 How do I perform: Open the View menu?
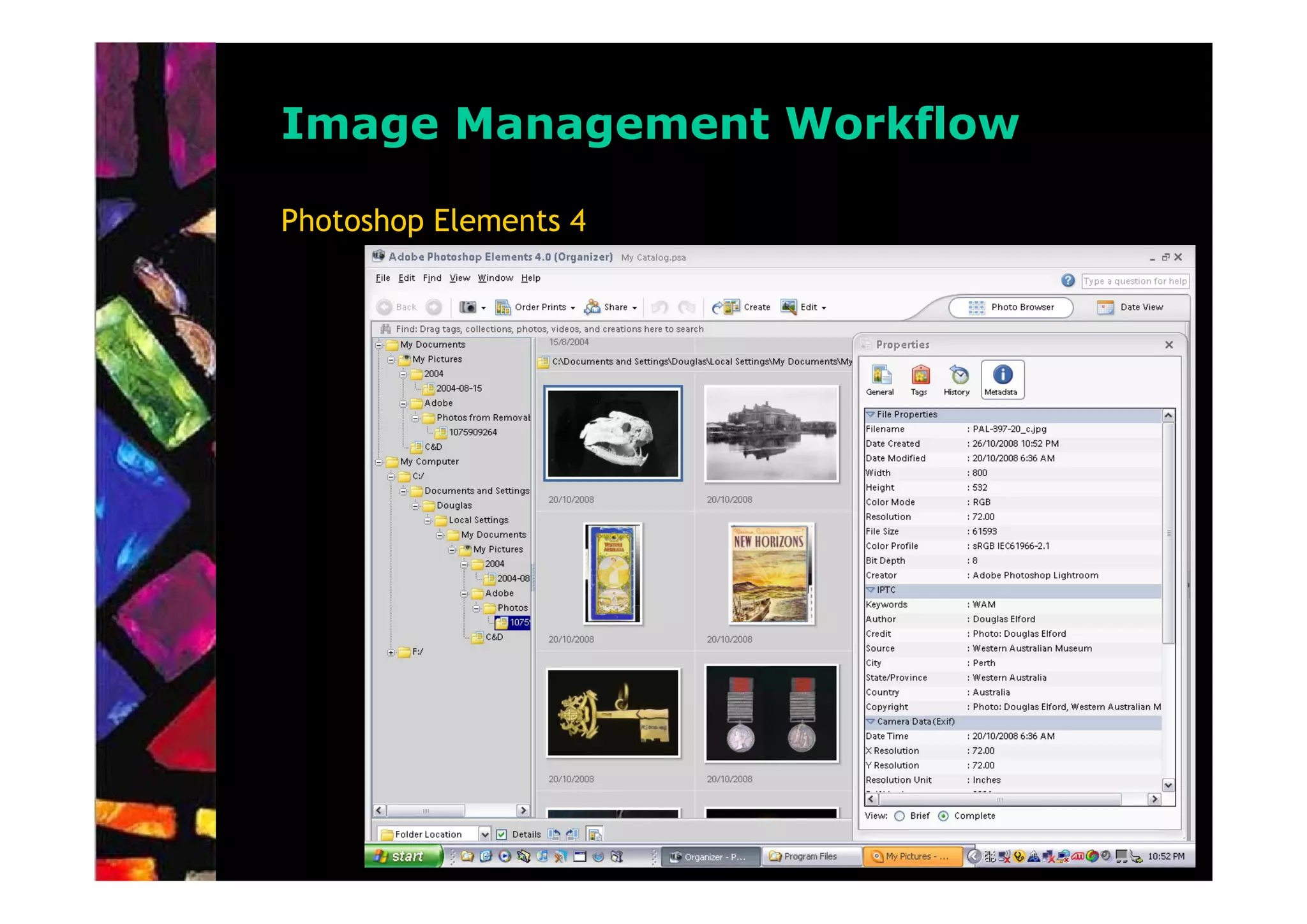459,278
